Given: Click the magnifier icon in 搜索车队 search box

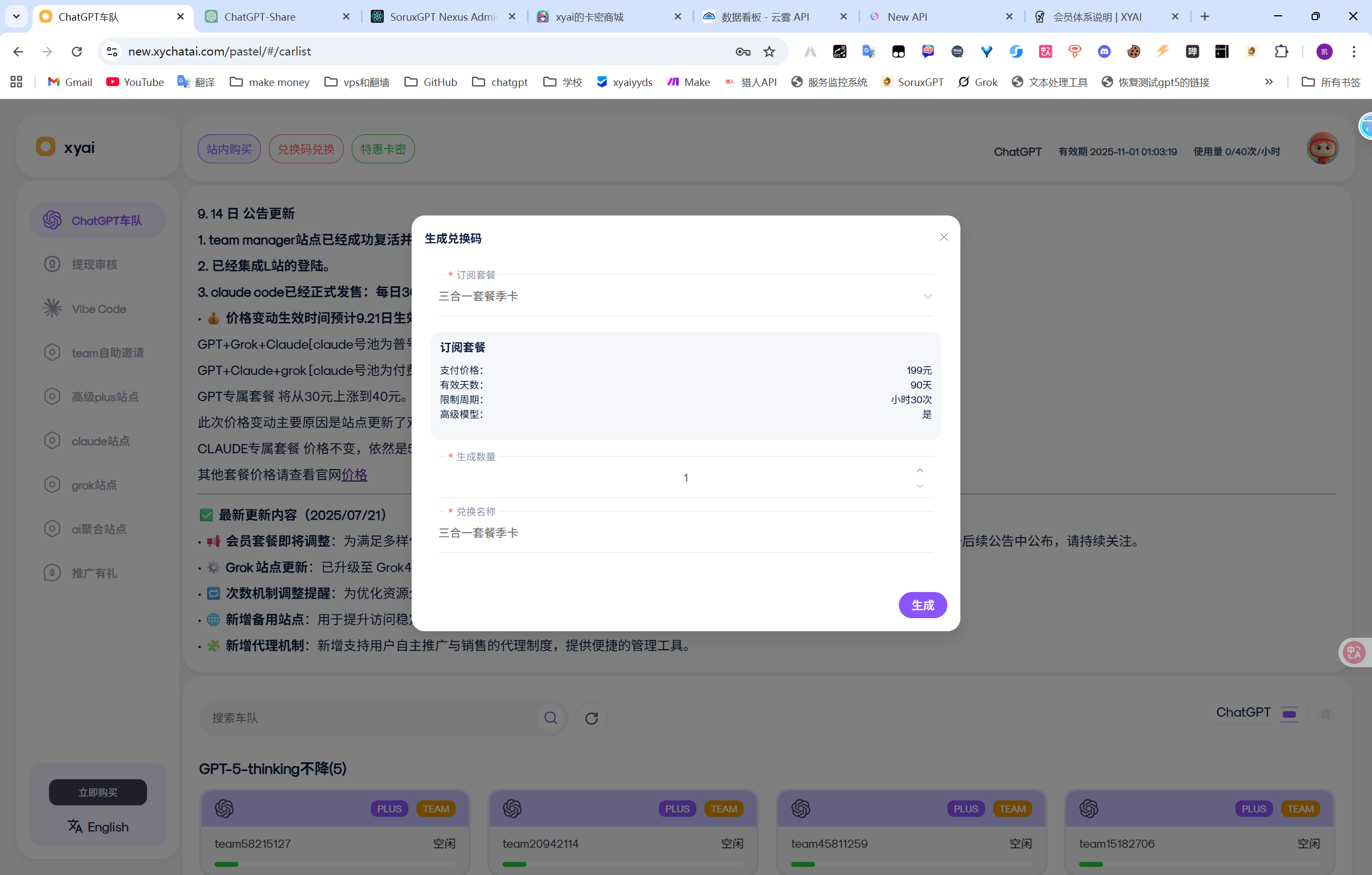Looking at the screenshot, I should click(550, 718).
